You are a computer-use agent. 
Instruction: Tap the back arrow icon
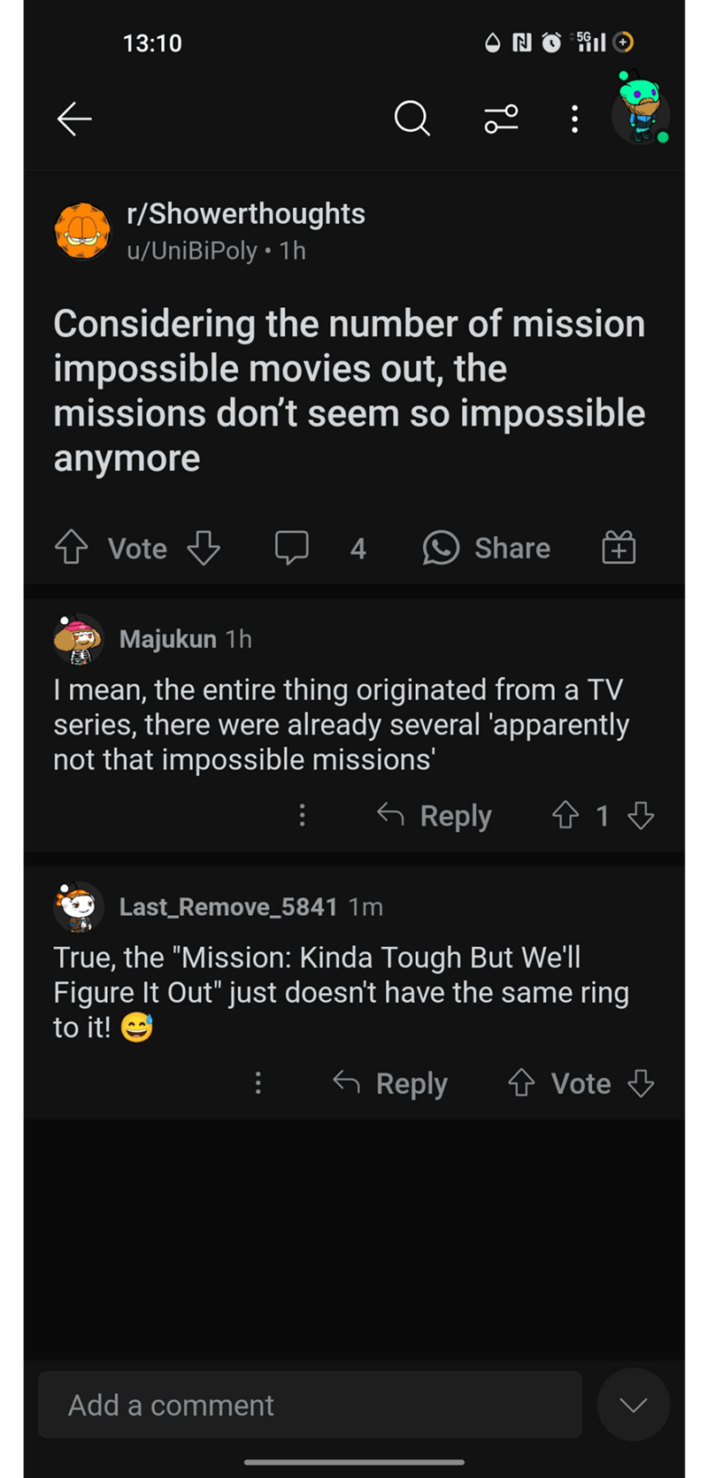(x=74, y=119)
